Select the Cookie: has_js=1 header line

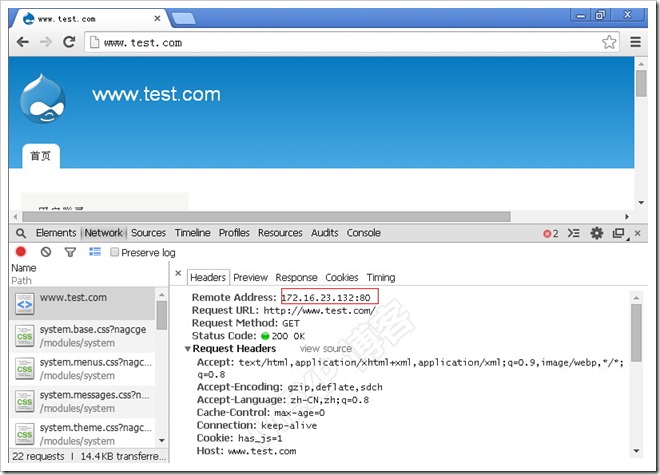click(240, 438)
